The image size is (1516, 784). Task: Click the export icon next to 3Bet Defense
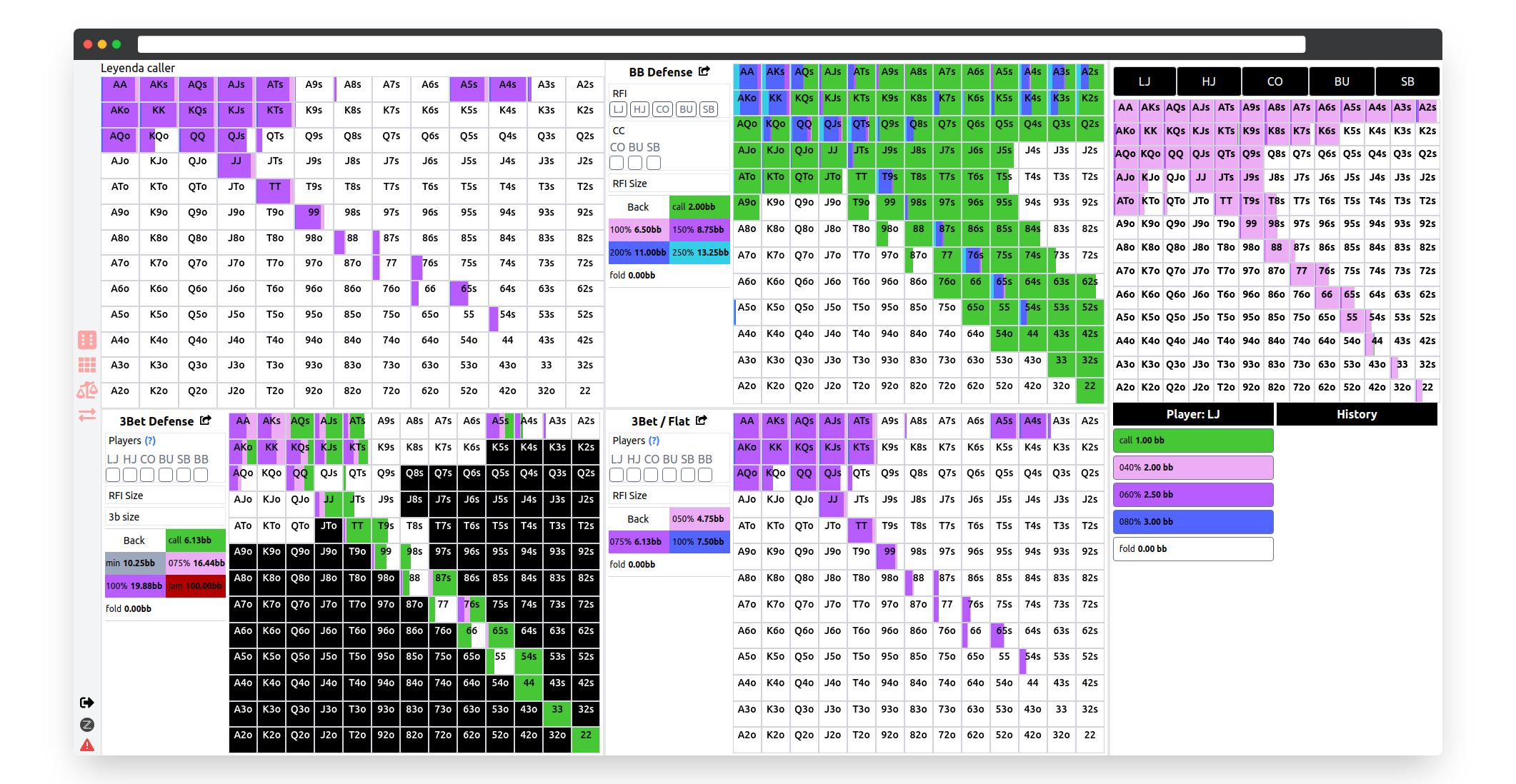[x=206, y=421]
